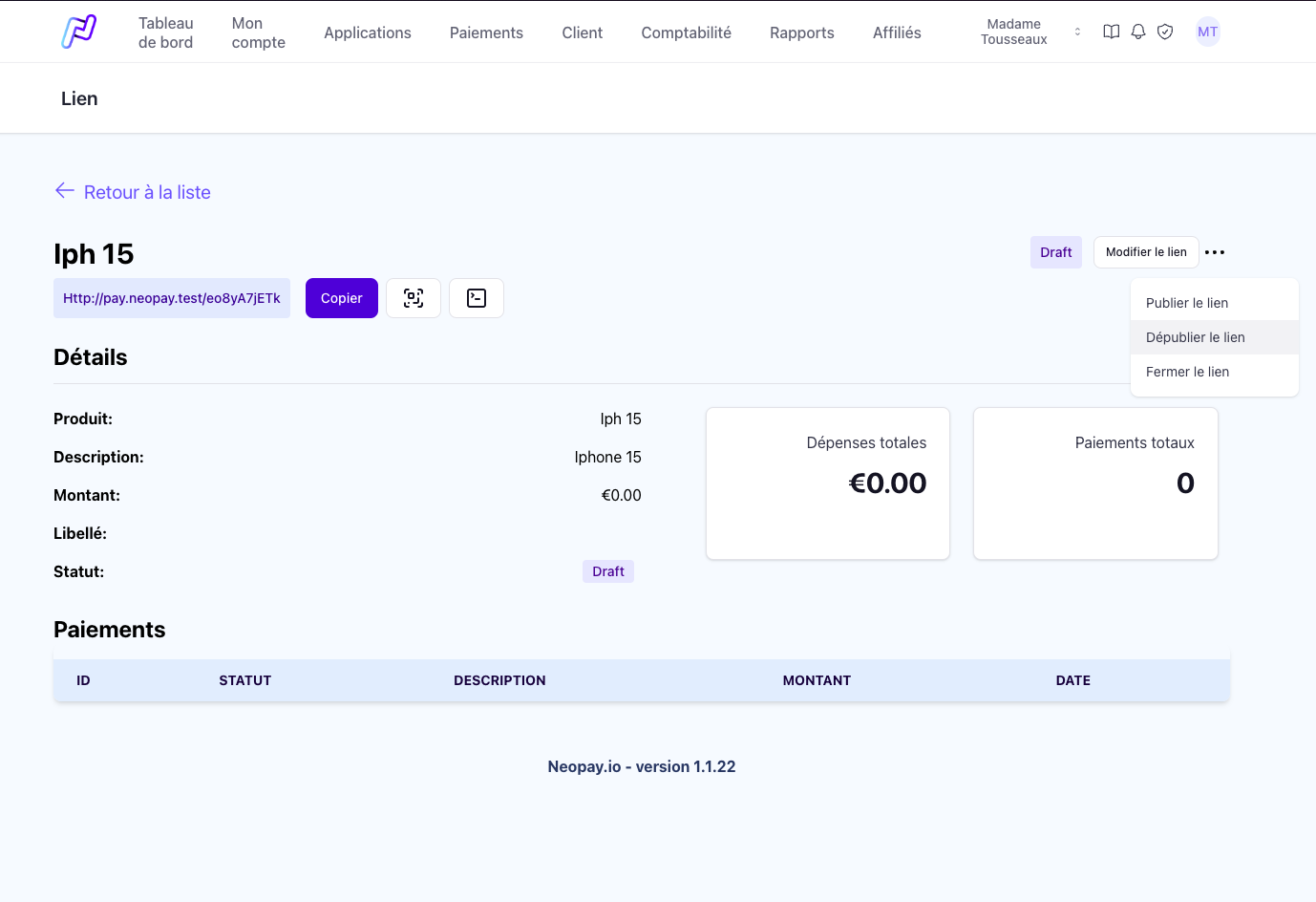The height and width of the screenshot is (902, 1316).
Task: Expand the Madame Tousseaux account switcher
Action: (x=1077, y=32)
